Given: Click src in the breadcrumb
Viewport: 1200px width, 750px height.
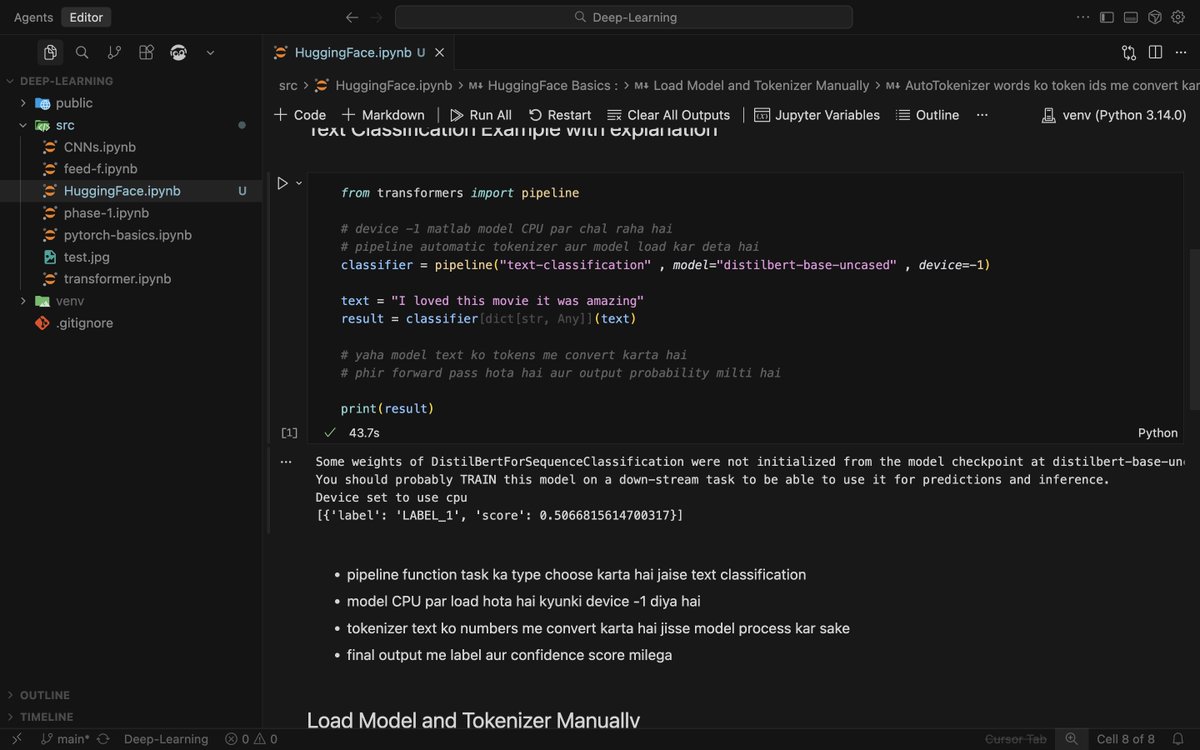Looking at the screenshot, I should [288, 86].
